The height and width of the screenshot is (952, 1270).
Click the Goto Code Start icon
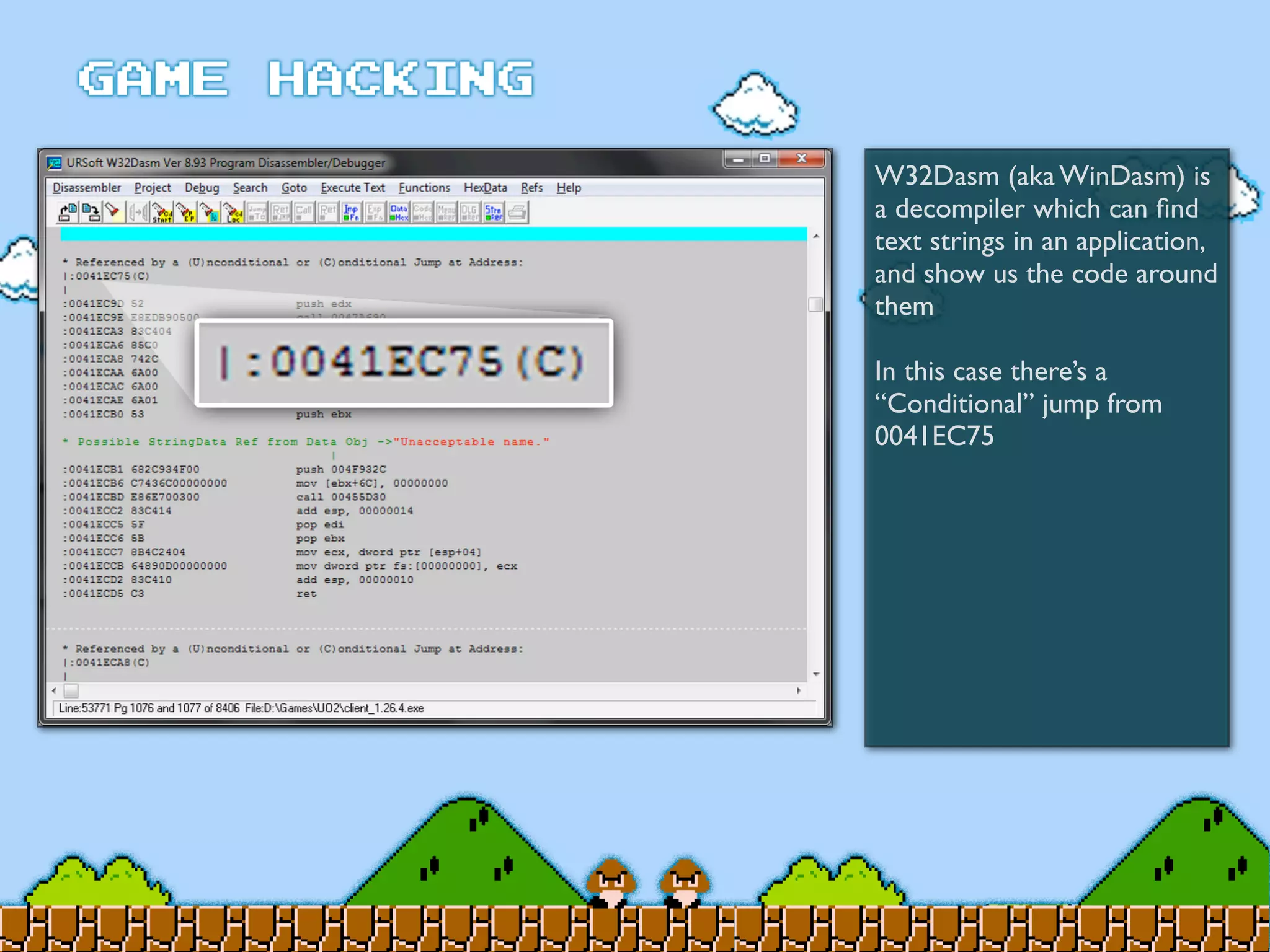click(162, 213)
